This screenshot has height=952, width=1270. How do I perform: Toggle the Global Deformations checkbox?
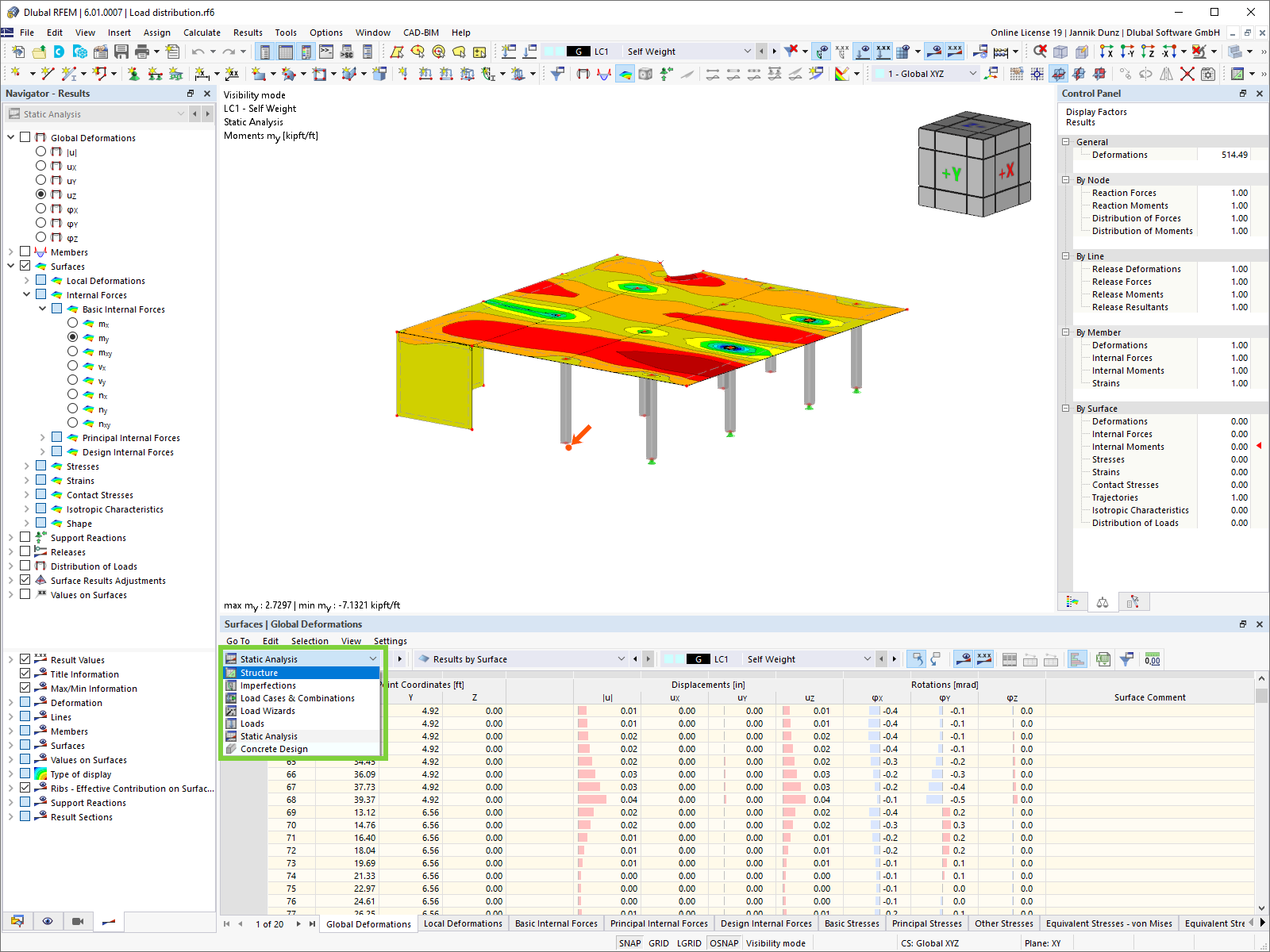[x=25, y=137]
